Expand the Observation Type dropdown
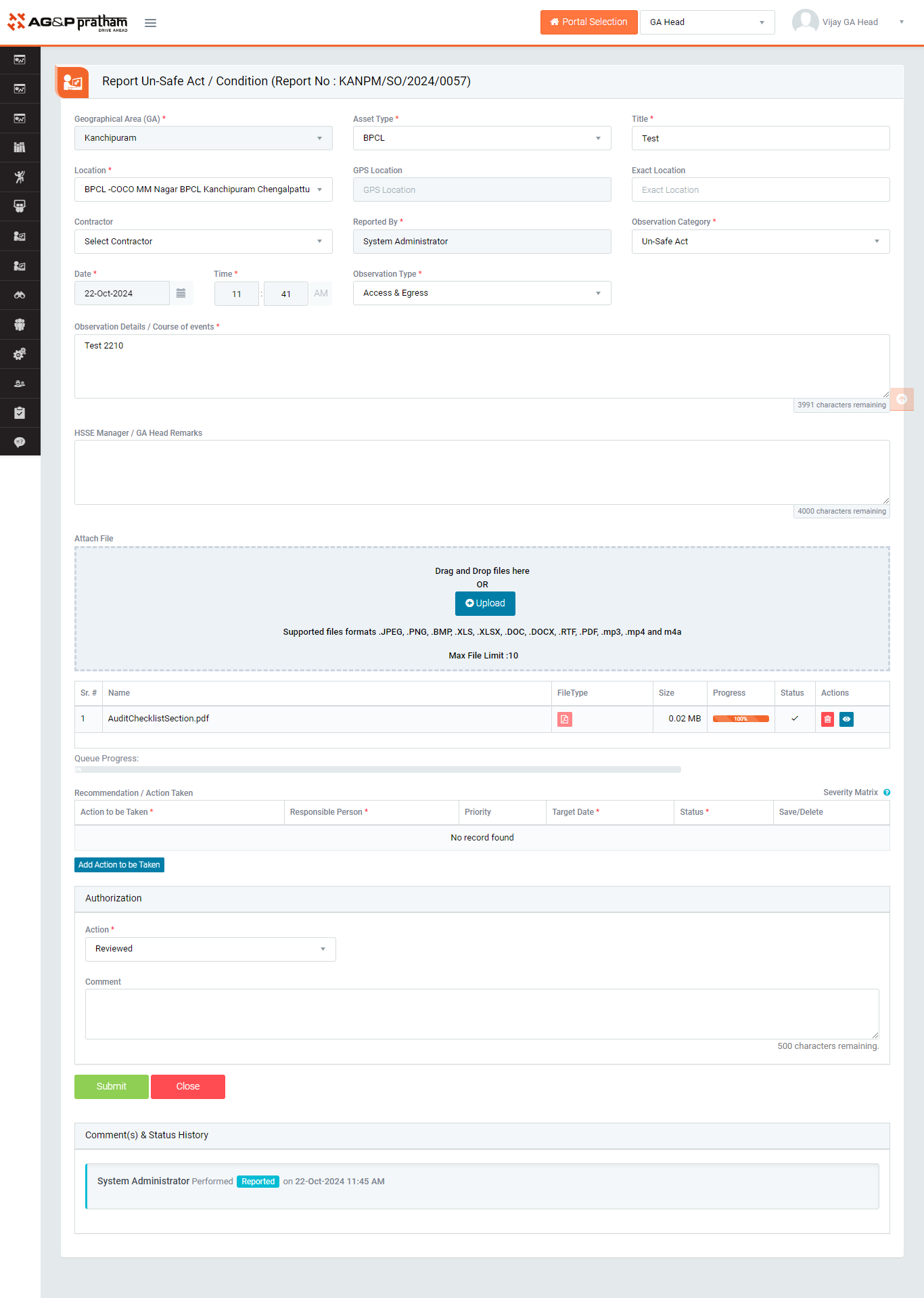Image resolution: width=924 pixels, height=1298 pixels. pos(482,293)
